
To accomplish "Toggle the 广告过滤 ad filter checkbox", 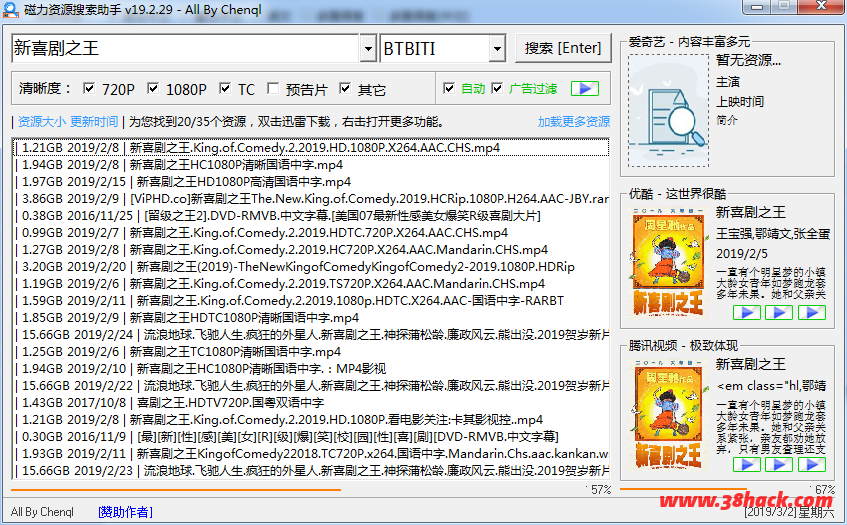I will click(x=498, y=88).
